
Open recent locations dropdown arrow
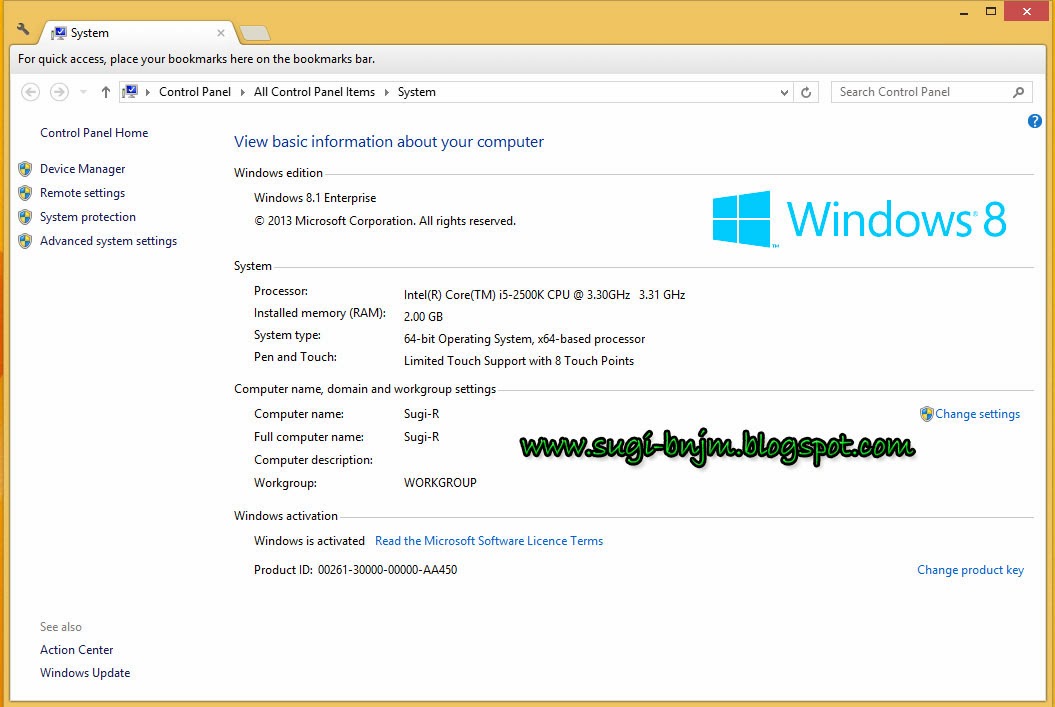coord(83,92)
